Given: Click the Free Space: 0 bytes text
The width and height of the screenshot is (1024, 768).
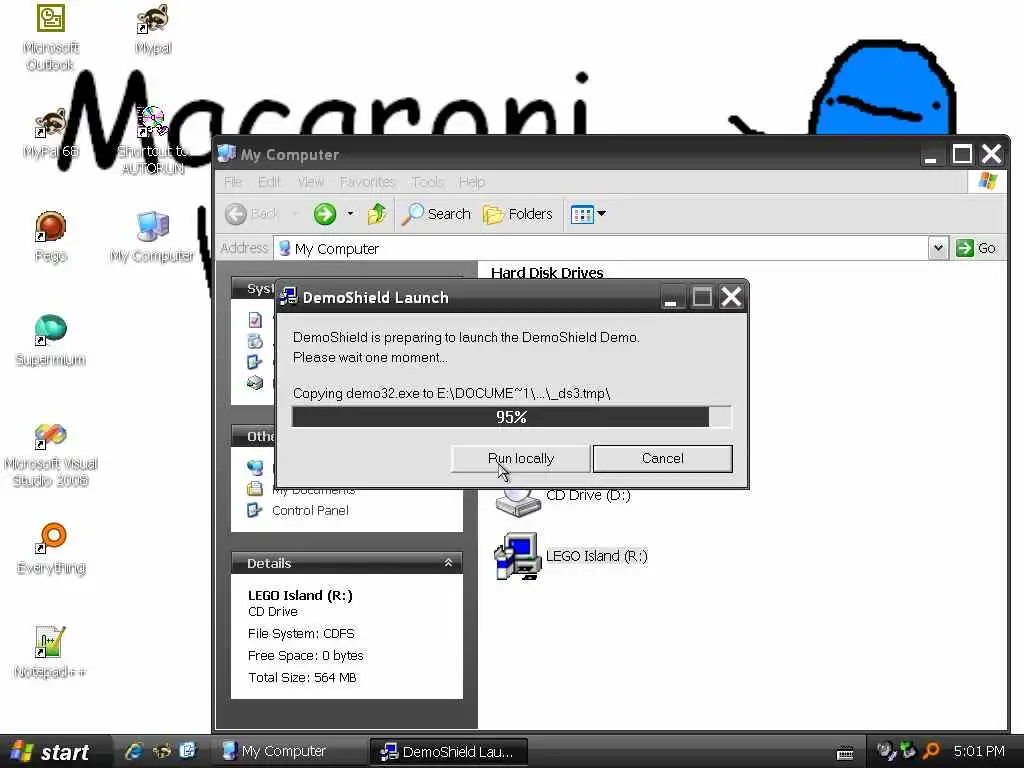Looking at the screenshot, I should coord(305,656).
